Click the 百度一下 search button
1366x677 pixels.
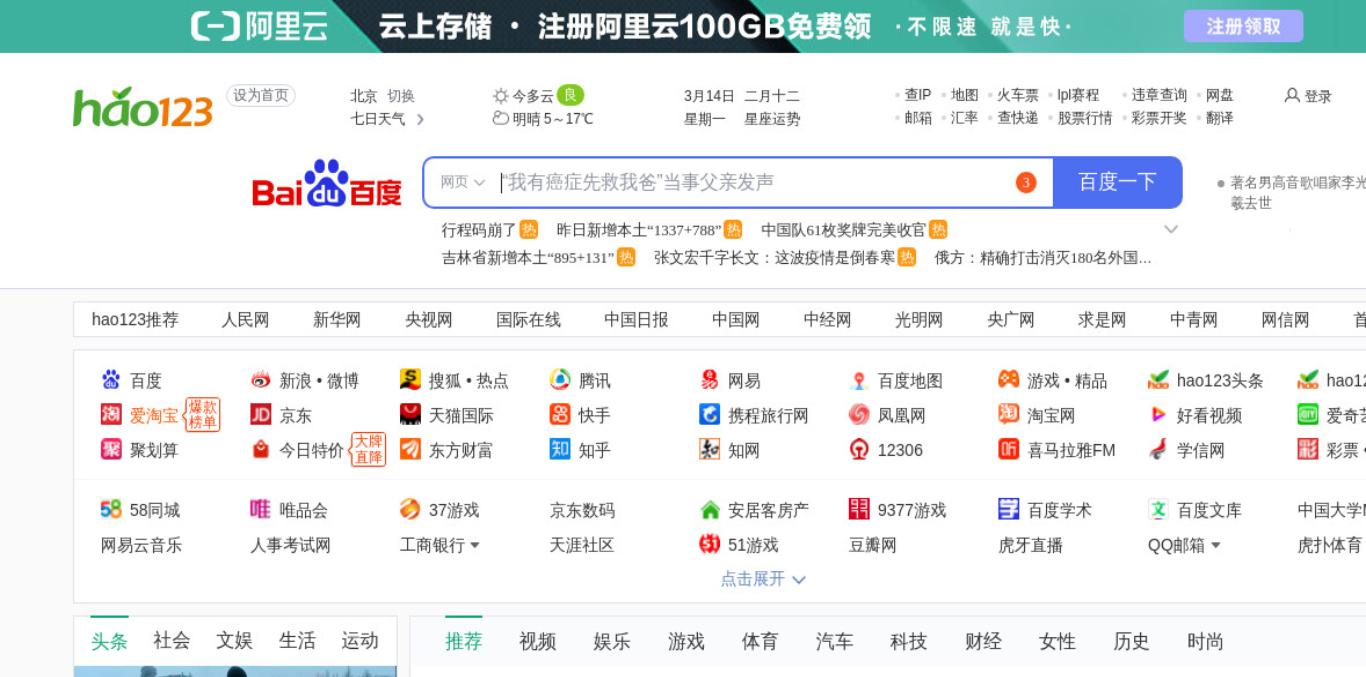pos(1117,182)
